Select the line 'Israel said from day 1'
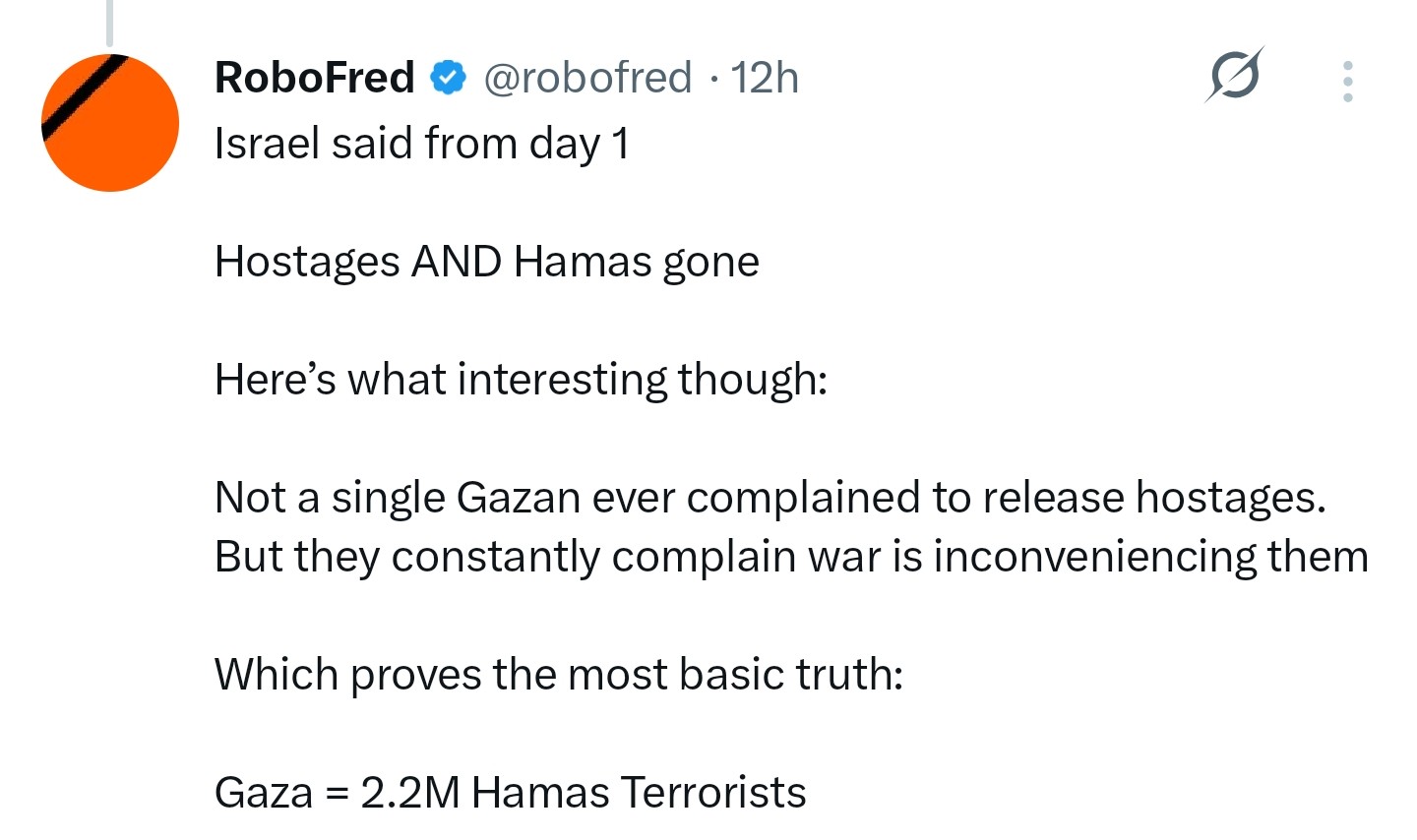Image resolution: width=1417 pixels, height=840 pixels. coord(421,144)
